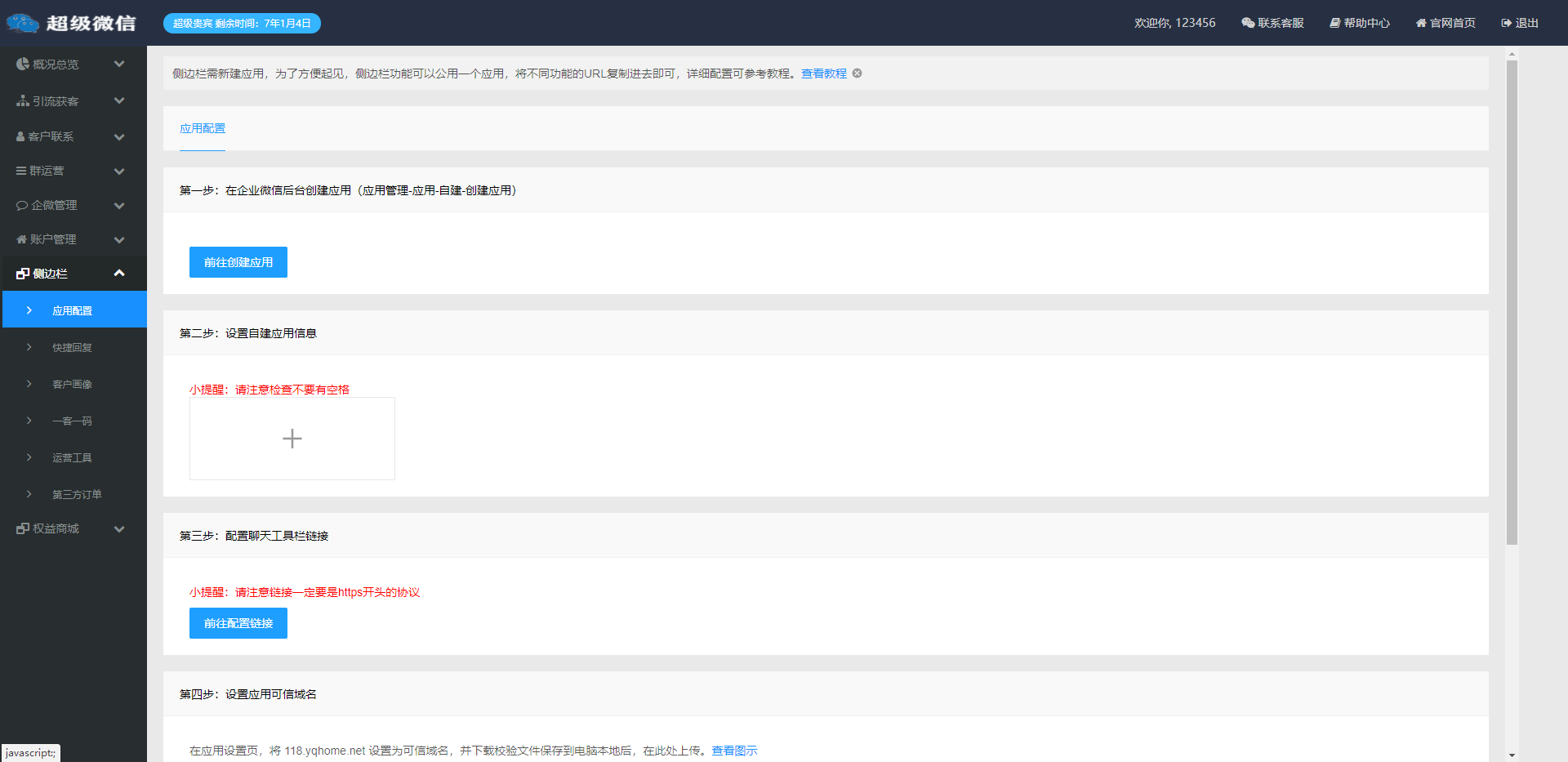Click the 账户管理 home icon
The width and height of the screenshot is (1568, 762).
22,239
